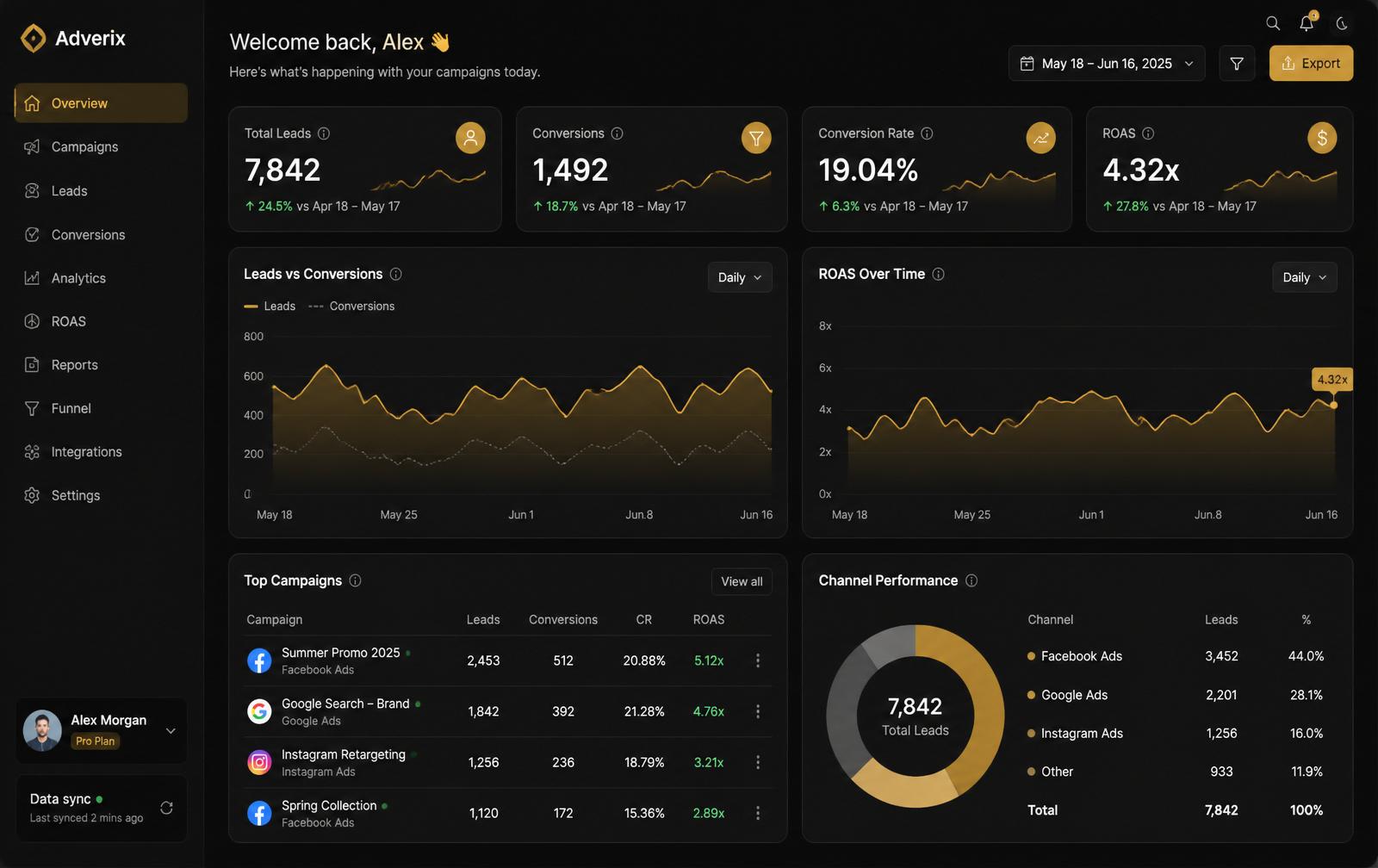Click the 44.0% Facebook Ads percentage
Viewport: 1378px width, 868px height.
[1306, 656]
